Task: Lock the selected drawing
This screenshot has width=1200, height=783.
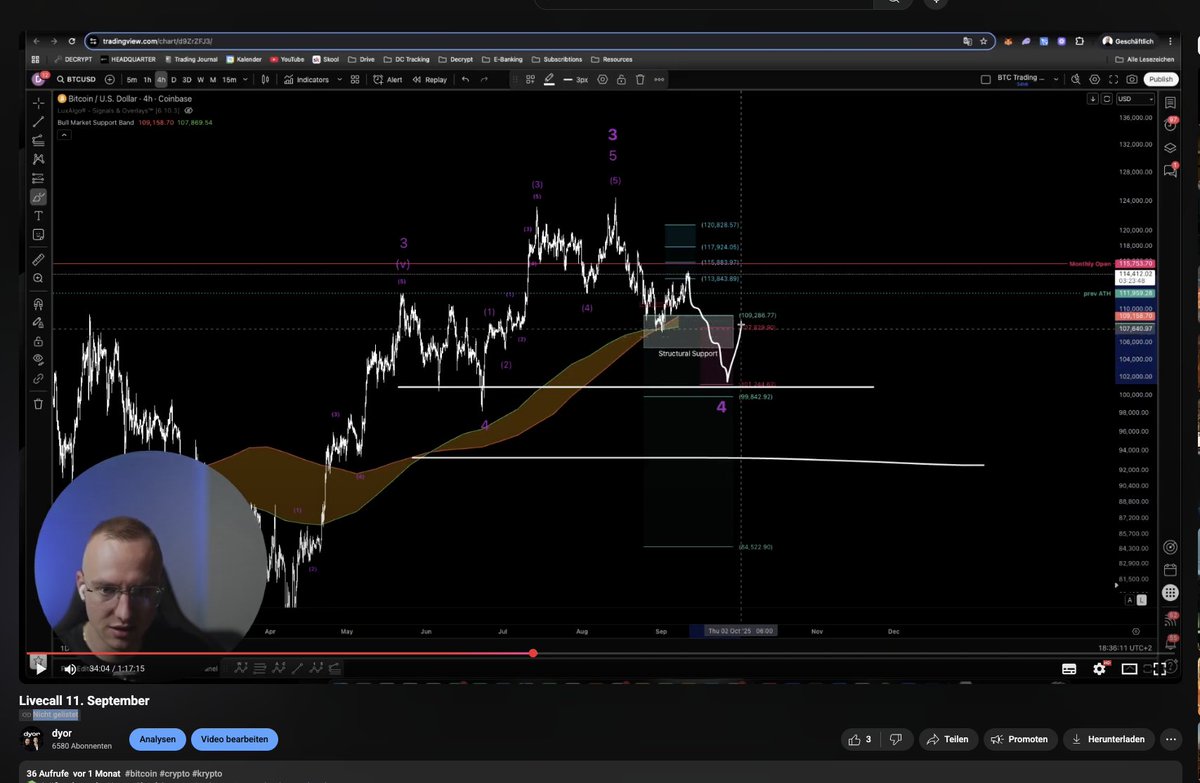Action: [x=621, y=79]
